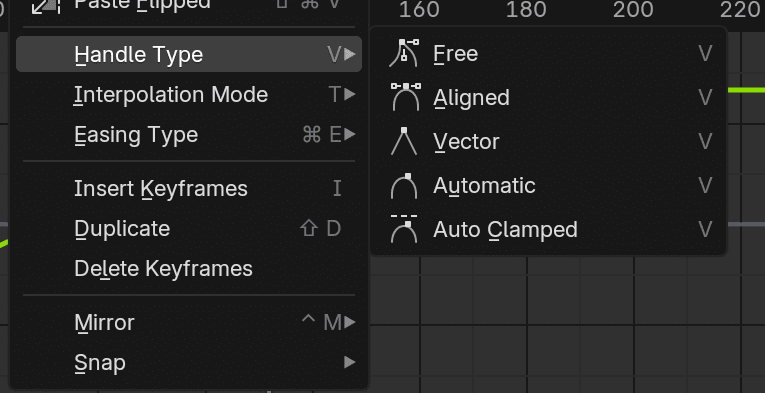Screen dimensions: 765x393
Task: Click the Automatic handle icon
Action: tap(404, 185)
